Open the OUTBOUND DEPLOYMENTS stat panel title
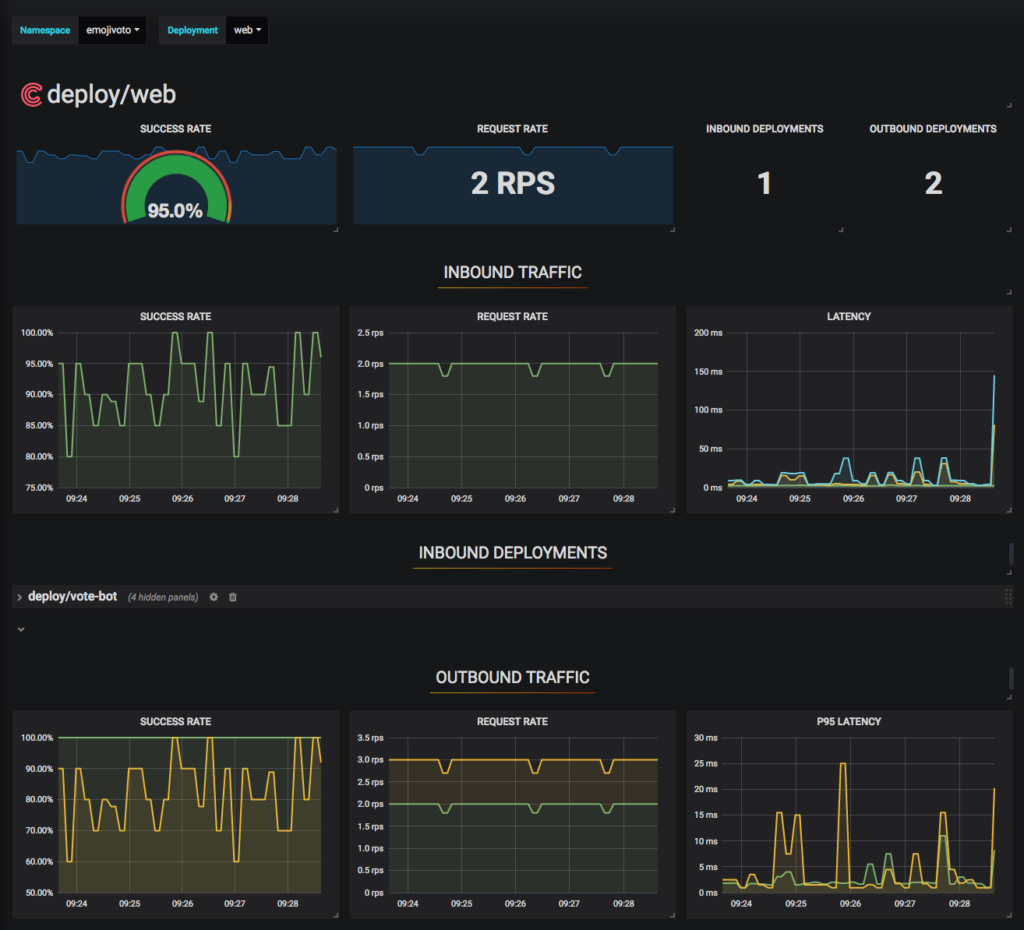Viewport: 1024px width, 930px height. (x=933, y=129)
